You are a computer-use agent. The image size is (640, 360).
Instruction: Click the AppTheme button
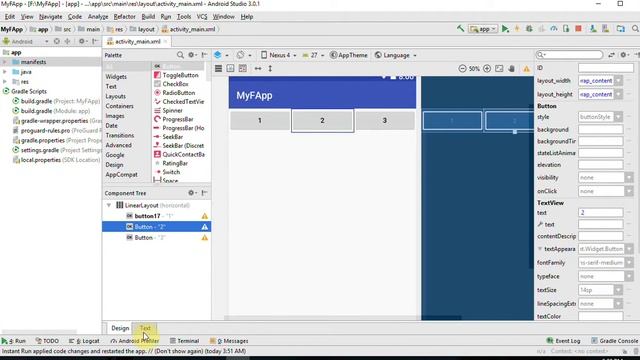(349, 55)
